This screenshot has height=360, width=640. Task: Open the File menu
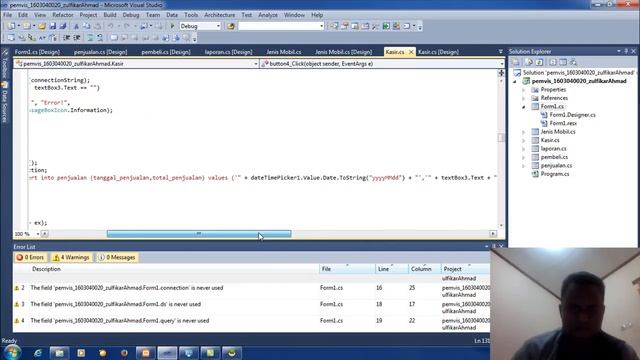(x=8, y=15)
